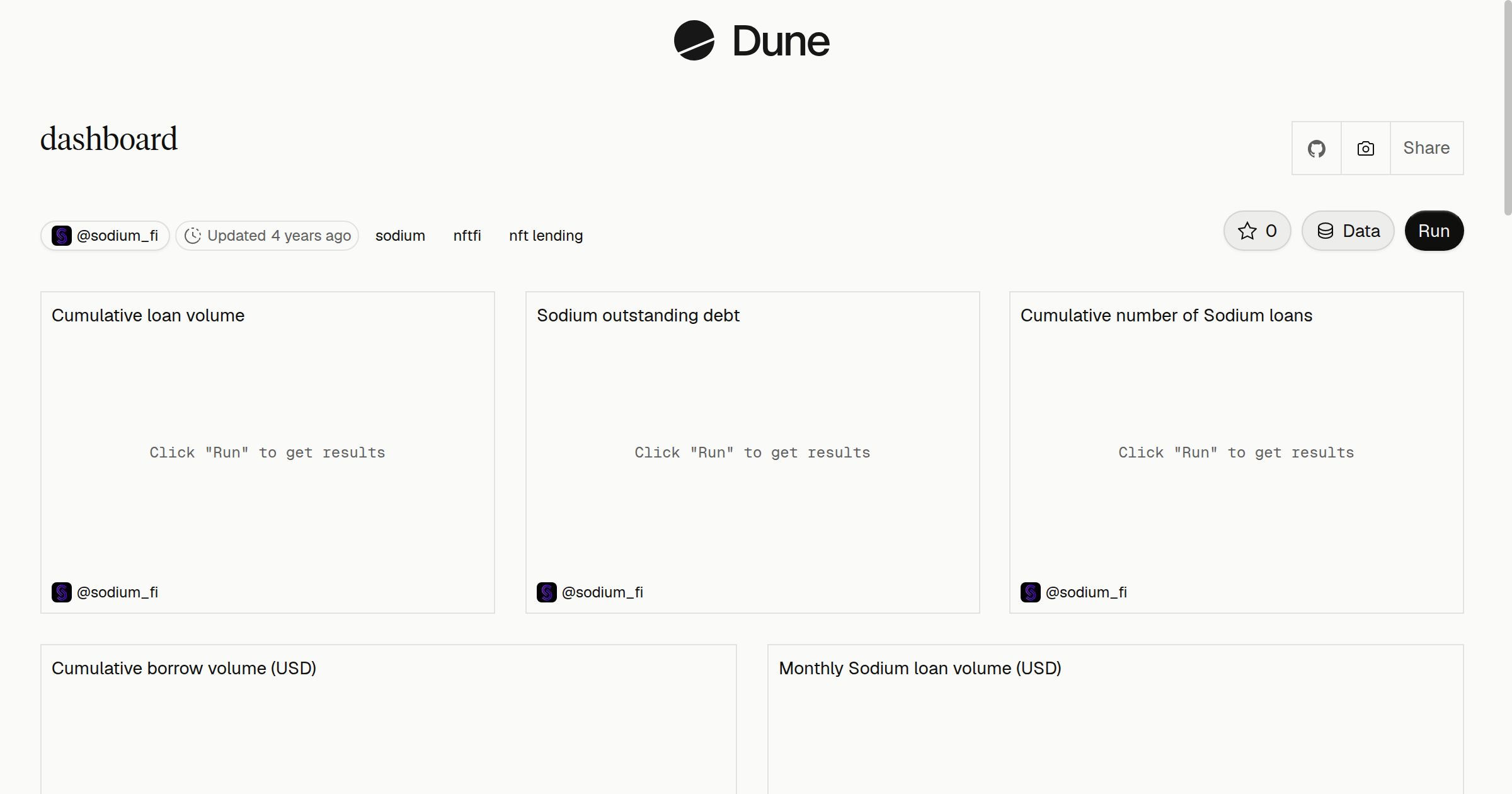This screenshot has width=1512, height=794.
Task: Click @sodium_fi under Cumulative loan volume
Action: (x=105, y=592)
